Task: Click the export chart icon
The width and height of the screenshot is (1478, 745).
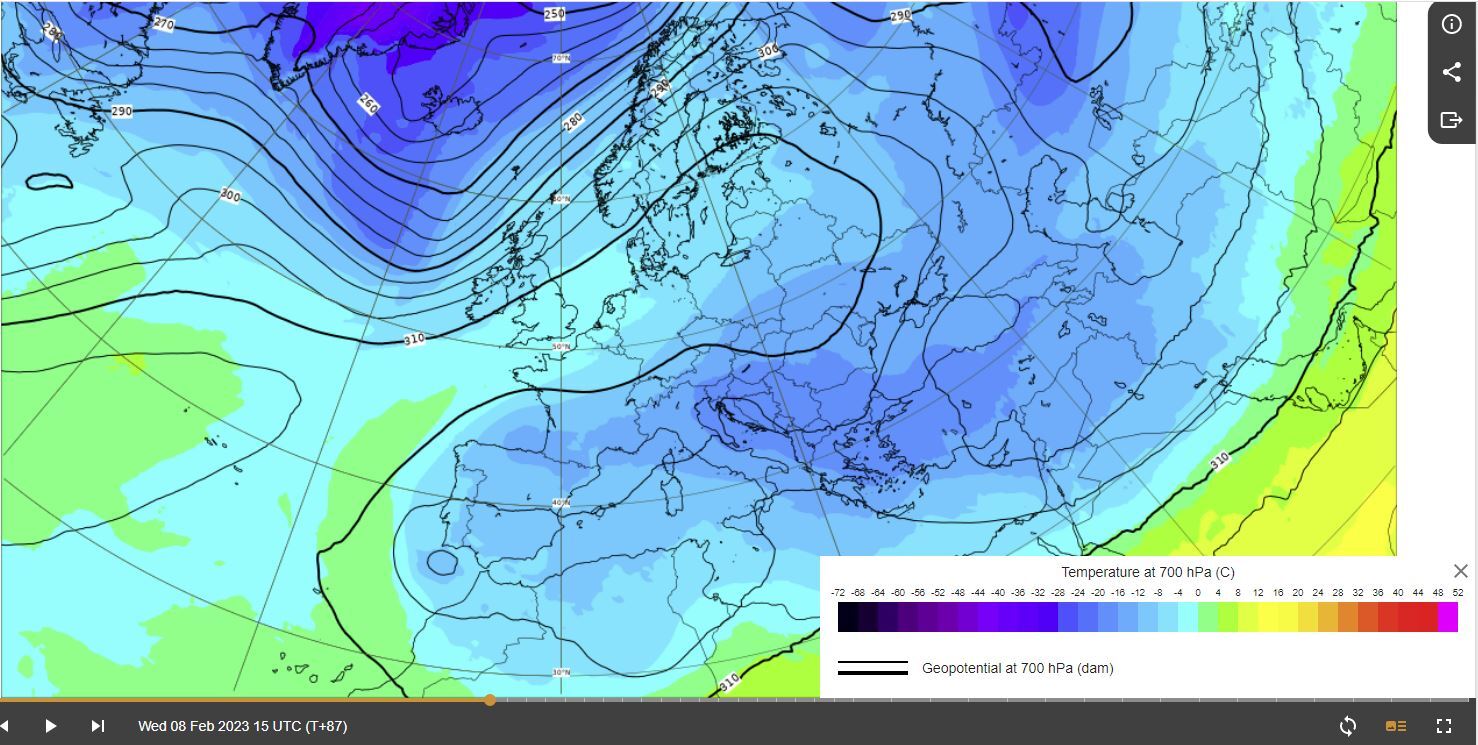Action: tap(1451, 120)
